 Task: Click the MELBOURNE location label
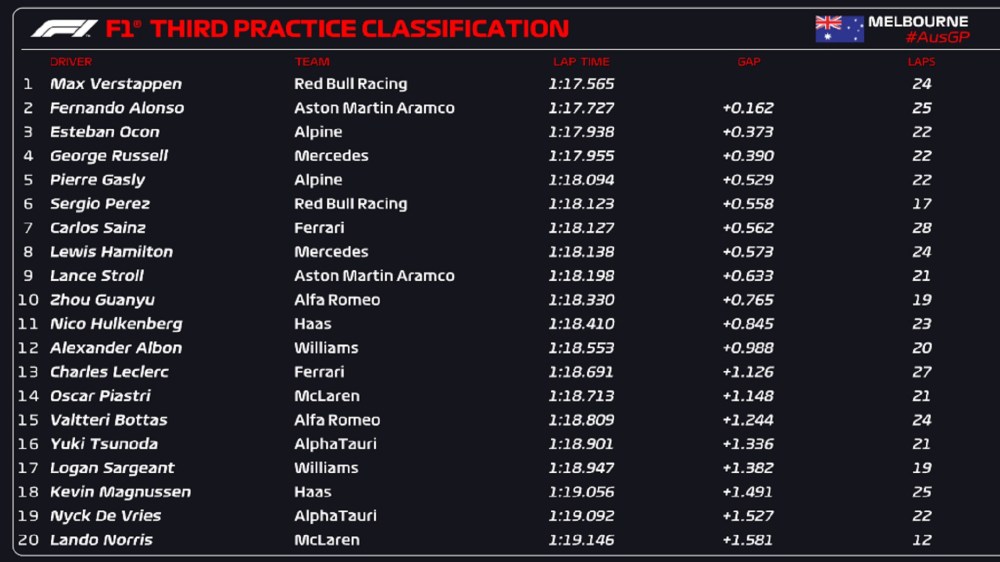pos(917,21)
